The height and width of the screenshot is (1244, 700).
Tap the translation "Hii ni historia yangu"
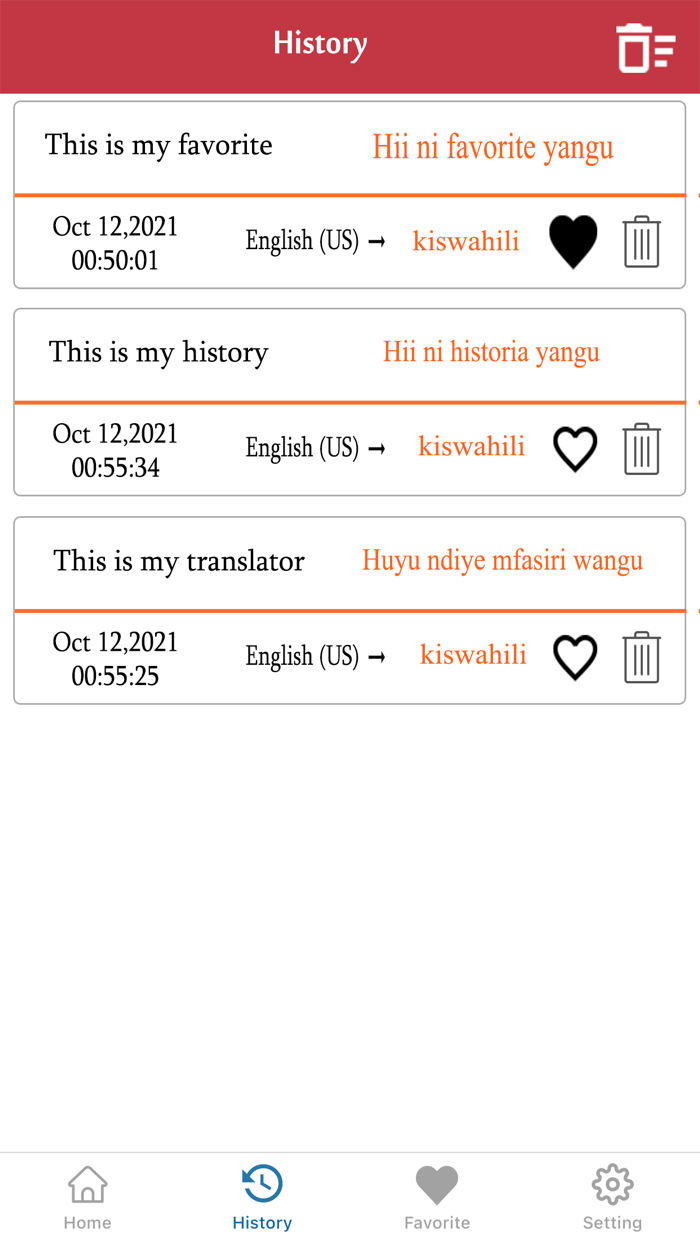pos(491,352)
